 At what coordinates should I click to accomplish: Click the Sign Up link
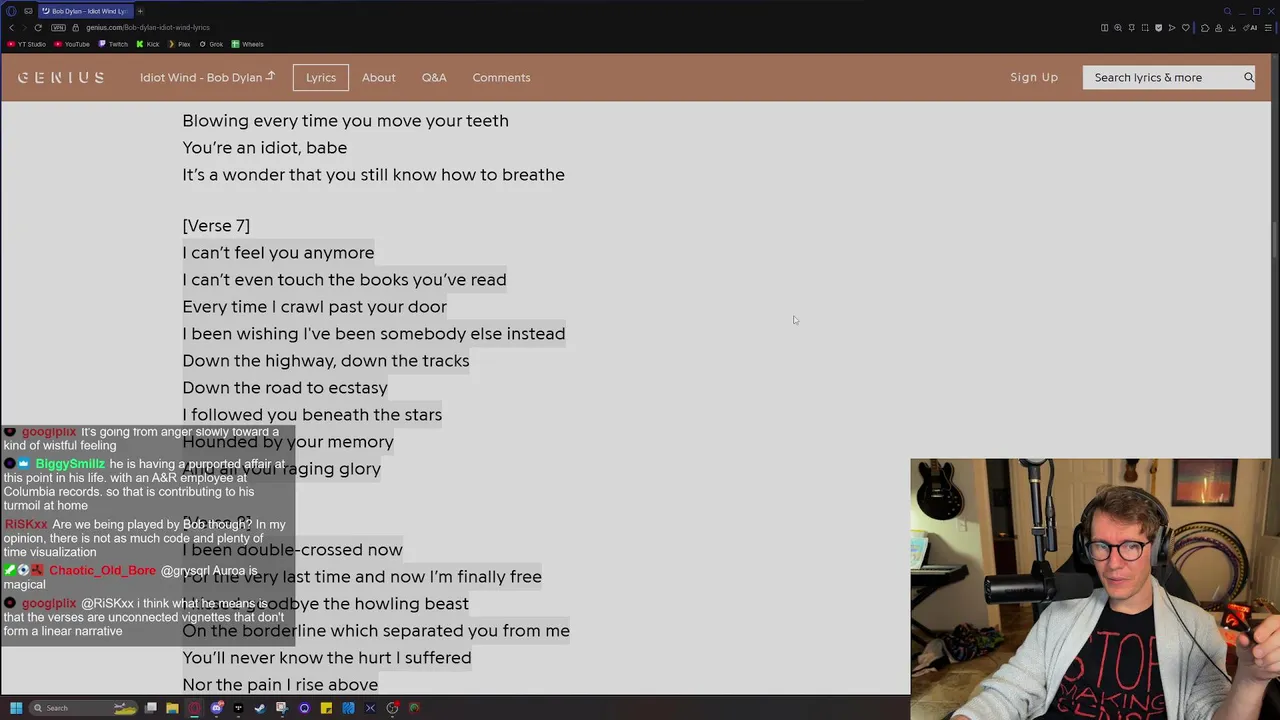click(x=1034, y=77)
